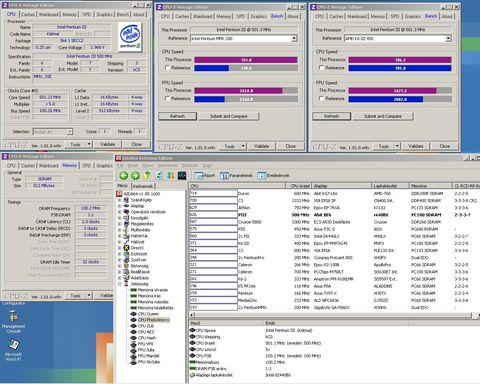Viewport: 480px width, 384px height.
Task: Click the Memória column header in AIDA64 results
Action: [431, 186]
